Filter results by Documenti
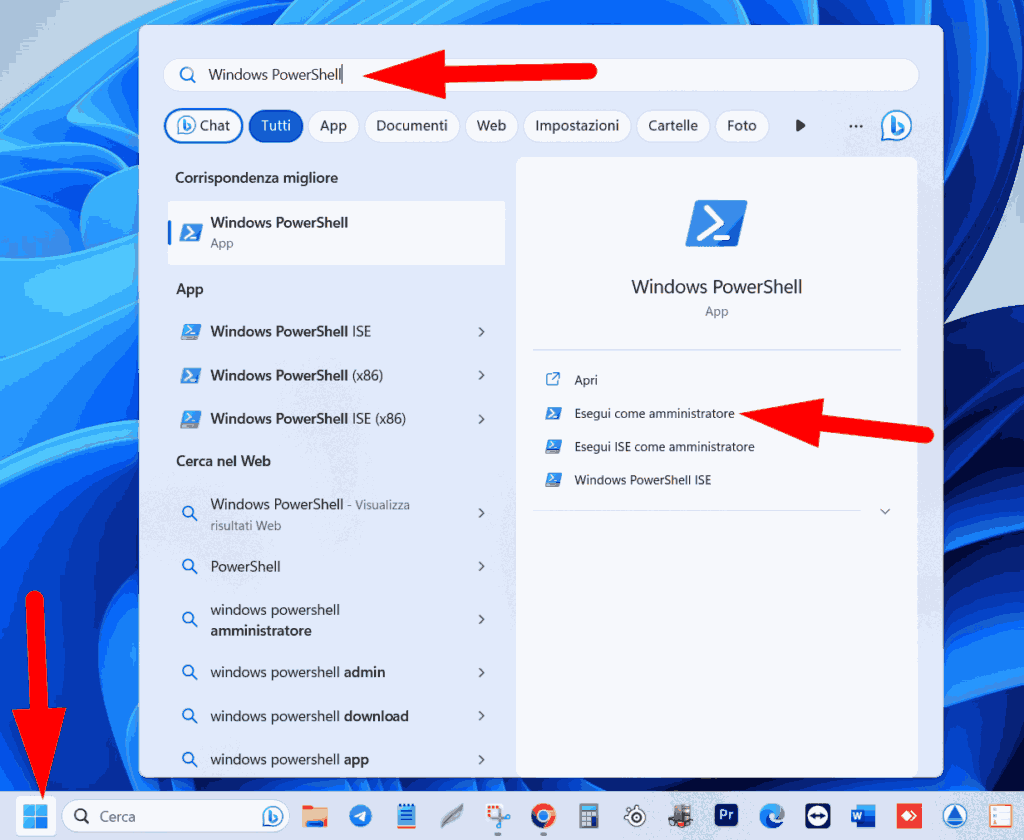The height and width of the screenshot is (840, 1024). [411, 125]
